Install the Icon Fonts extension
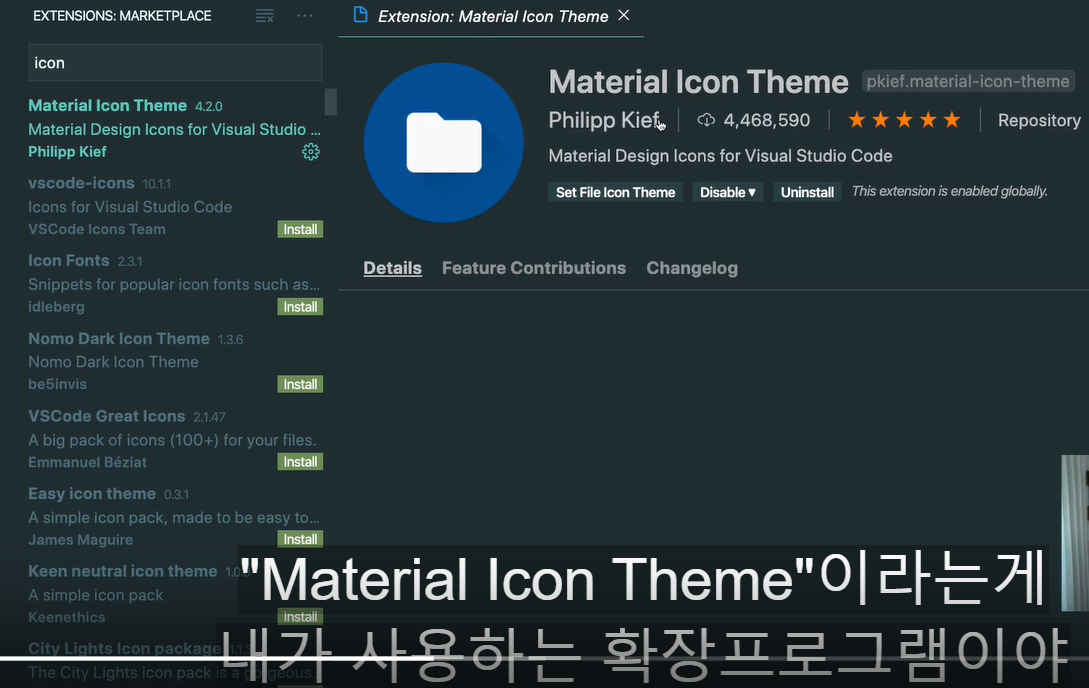 [300, 307]
